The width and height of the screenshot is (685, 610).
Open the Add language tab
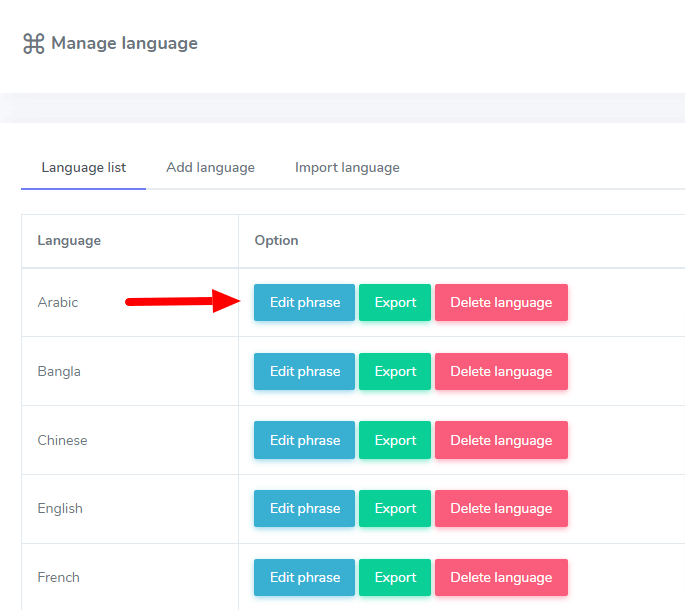[x=210, y=168]
